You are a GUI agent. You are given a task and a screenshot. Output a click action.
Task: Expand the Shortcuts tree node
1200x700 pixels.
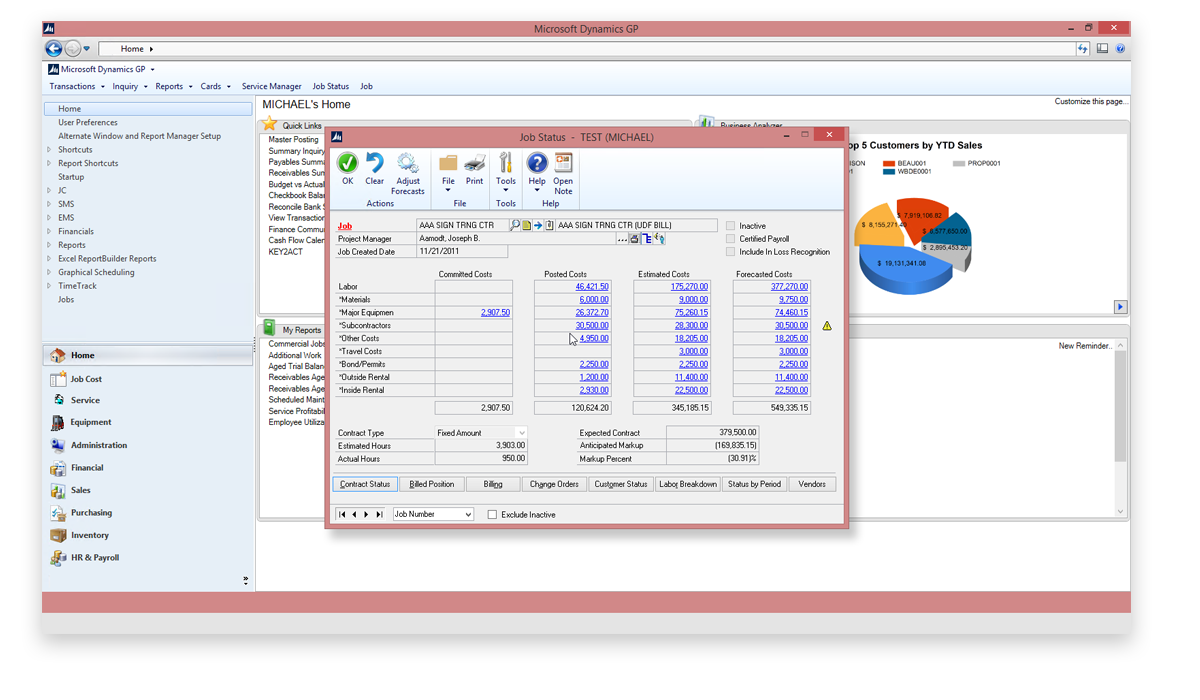click(49, 150)
